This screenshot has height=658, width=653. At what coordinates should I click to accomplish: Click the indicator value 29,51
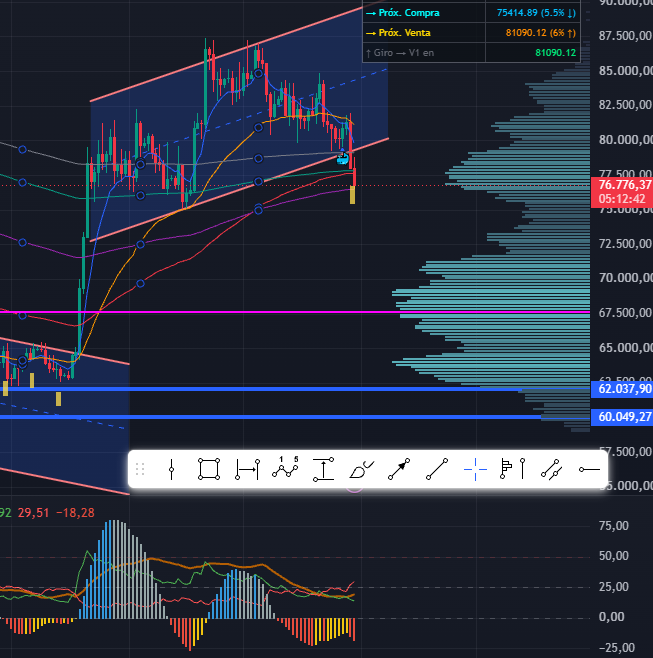[33, 513]
